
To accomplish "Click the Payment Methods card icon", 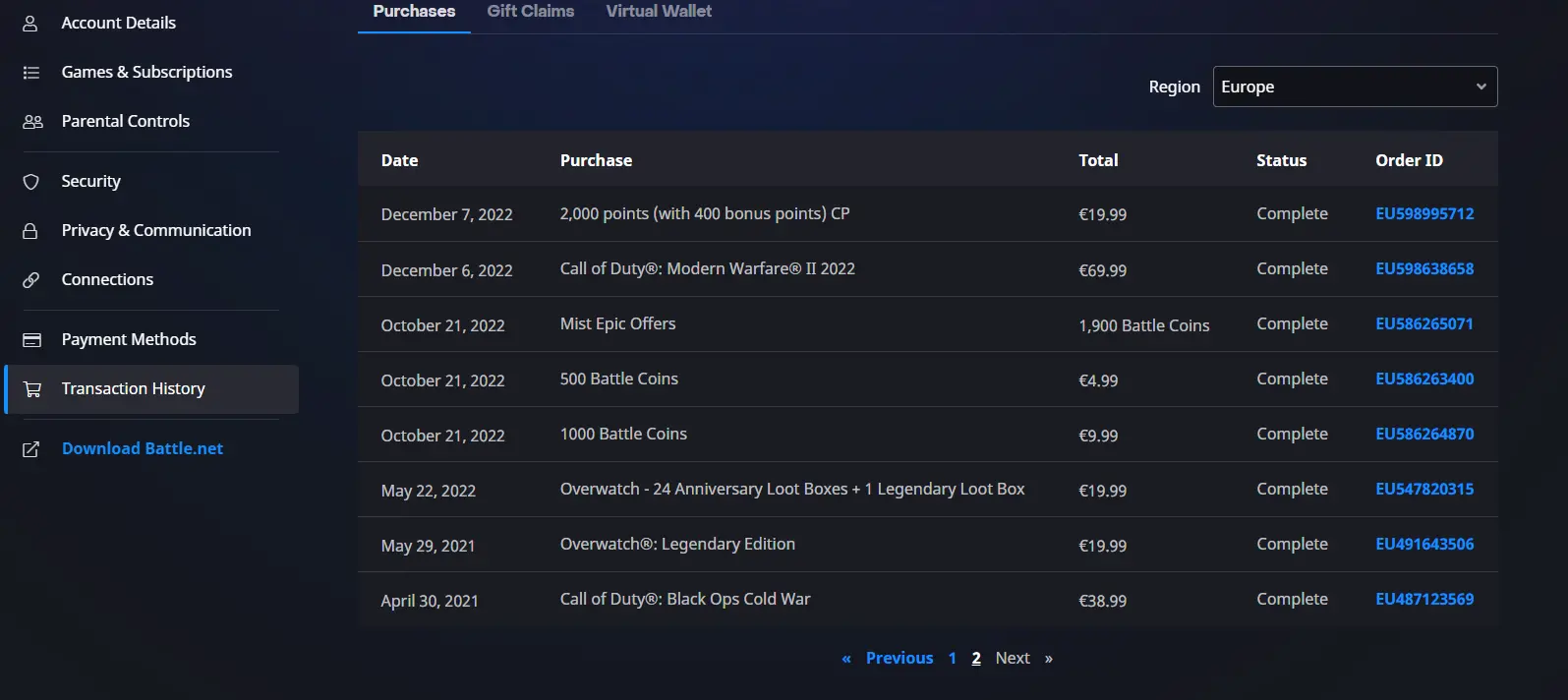I will [31, 340].
